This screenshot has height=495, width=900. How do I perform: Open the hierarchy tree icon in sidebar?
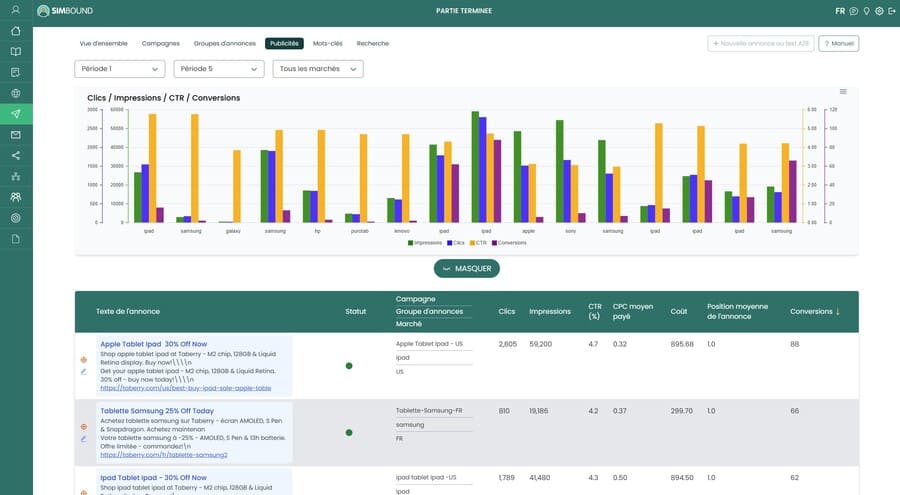coord(15,176)
